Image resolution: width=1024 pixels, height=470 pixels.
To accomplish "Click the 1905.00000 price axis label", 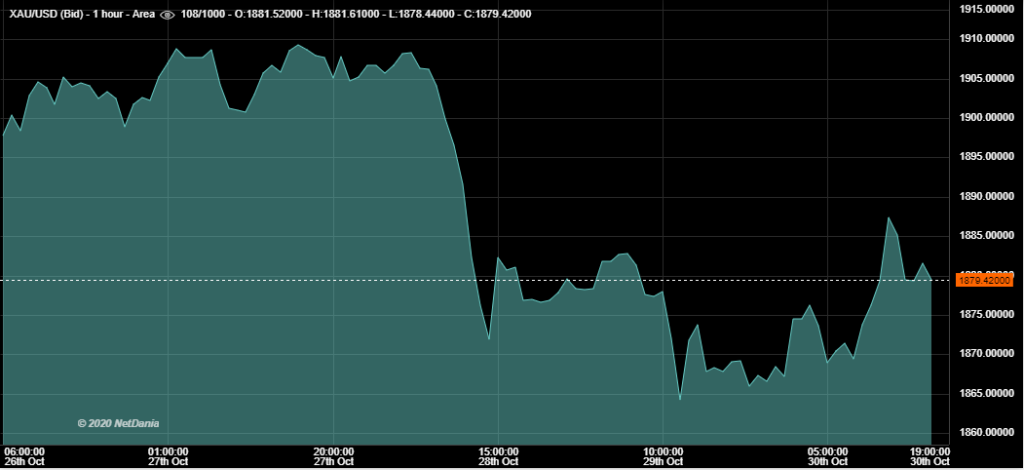I will pyautogui.click(x=985, y=78).
